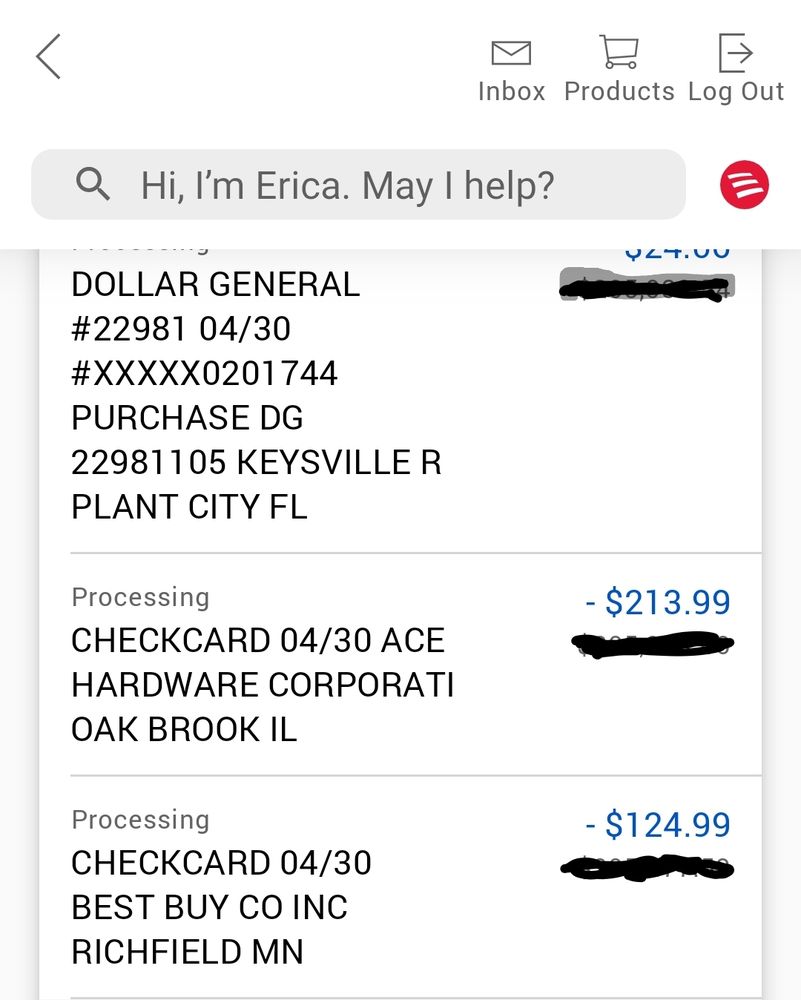Tap the Log Out text
The height and width of the screenshot is (1000, 801).
[736, 92]
